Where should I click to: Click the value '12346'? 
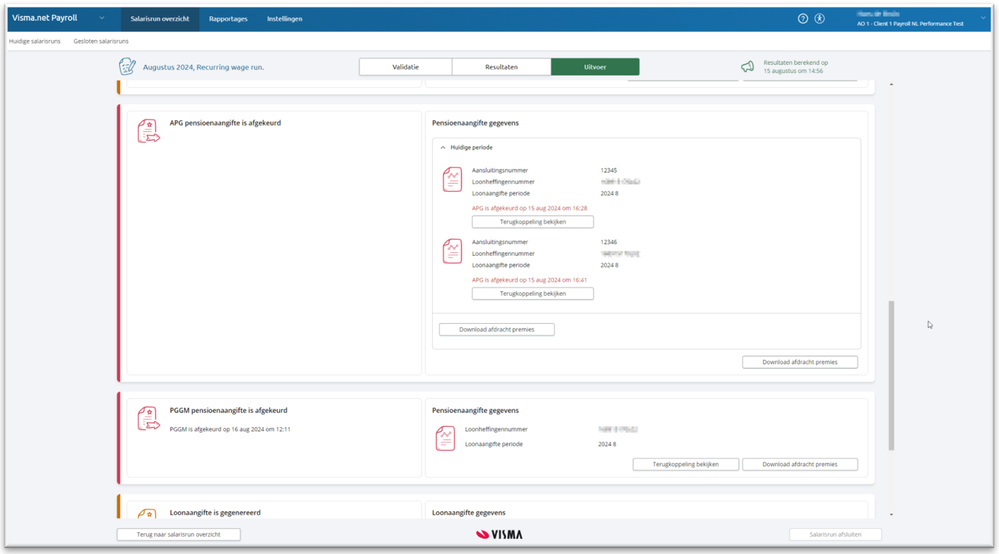click(608, 242)
